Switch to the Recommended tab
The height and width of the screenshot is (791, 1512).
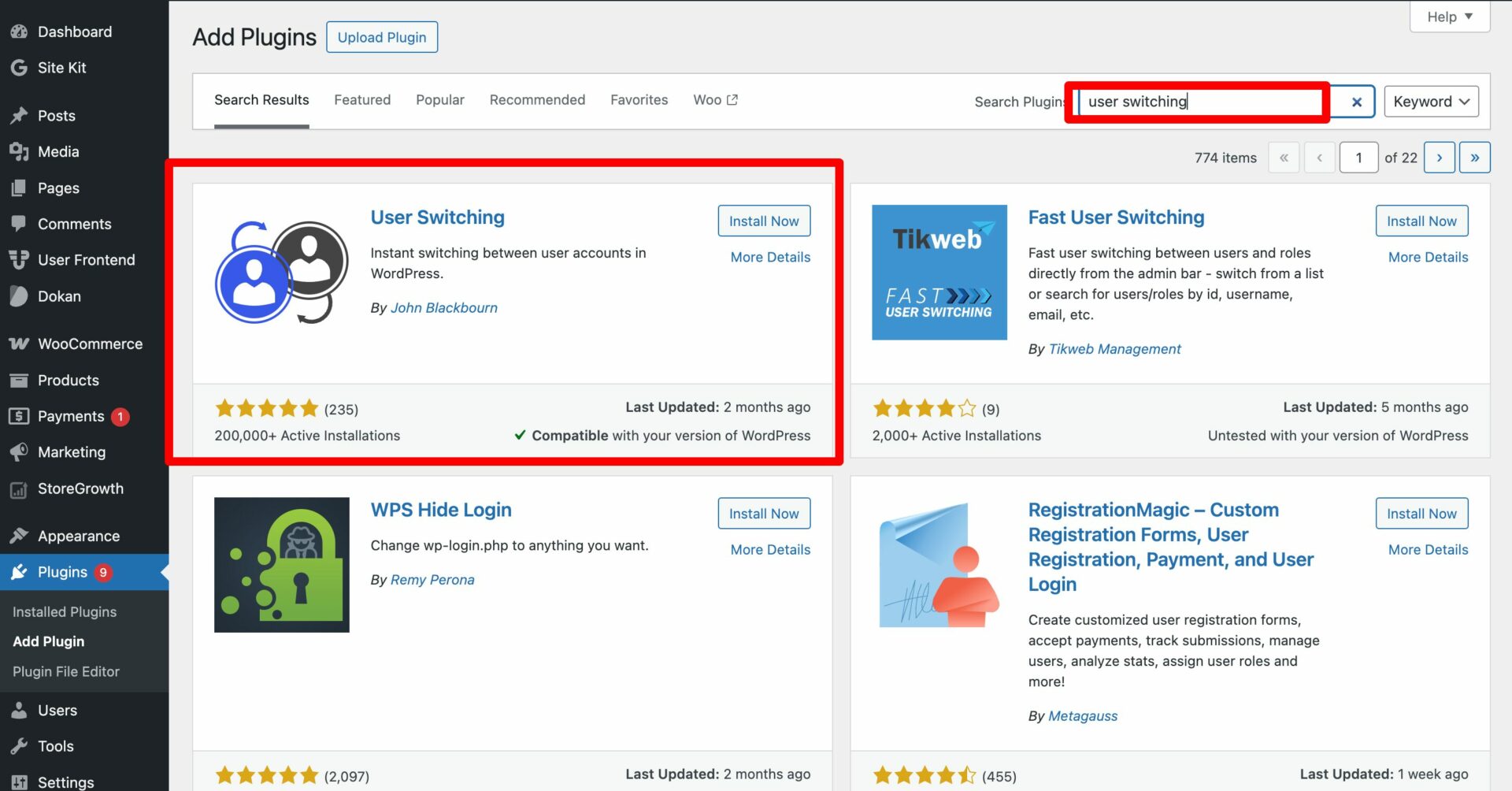point(537,100)
